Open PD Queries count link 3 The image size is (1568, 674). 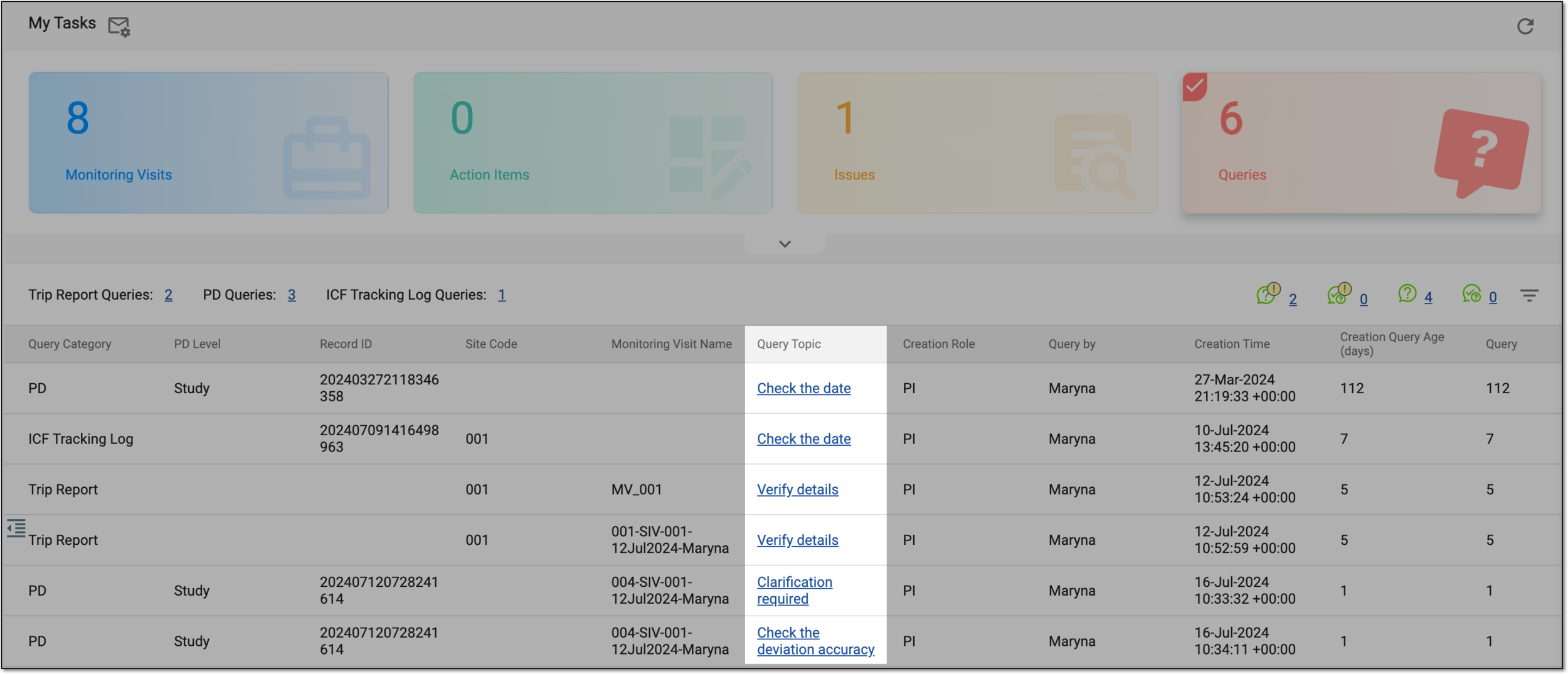pos(292,295)
